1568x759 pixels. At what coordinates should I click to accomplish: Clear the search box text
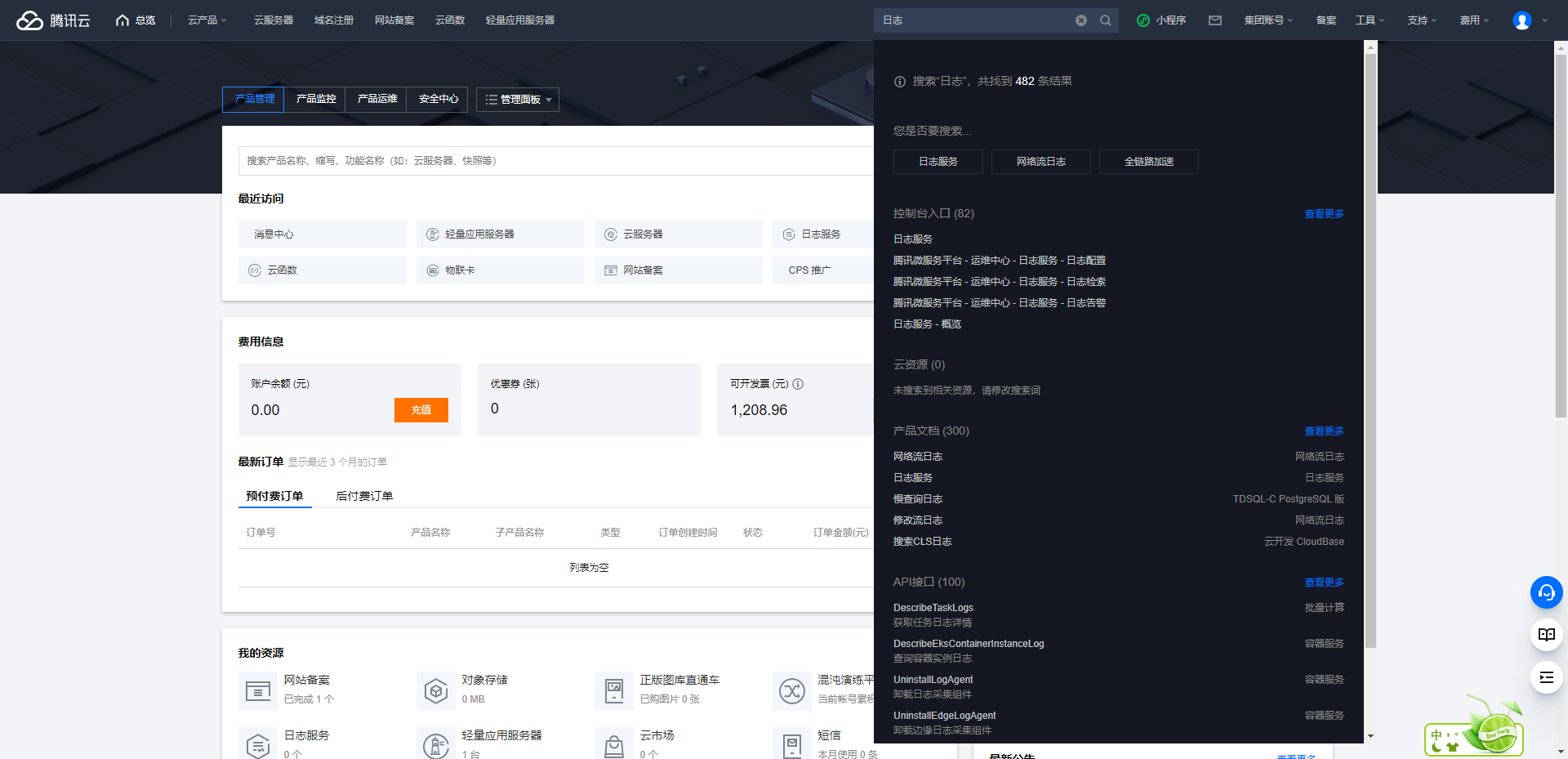point(1080,20)
